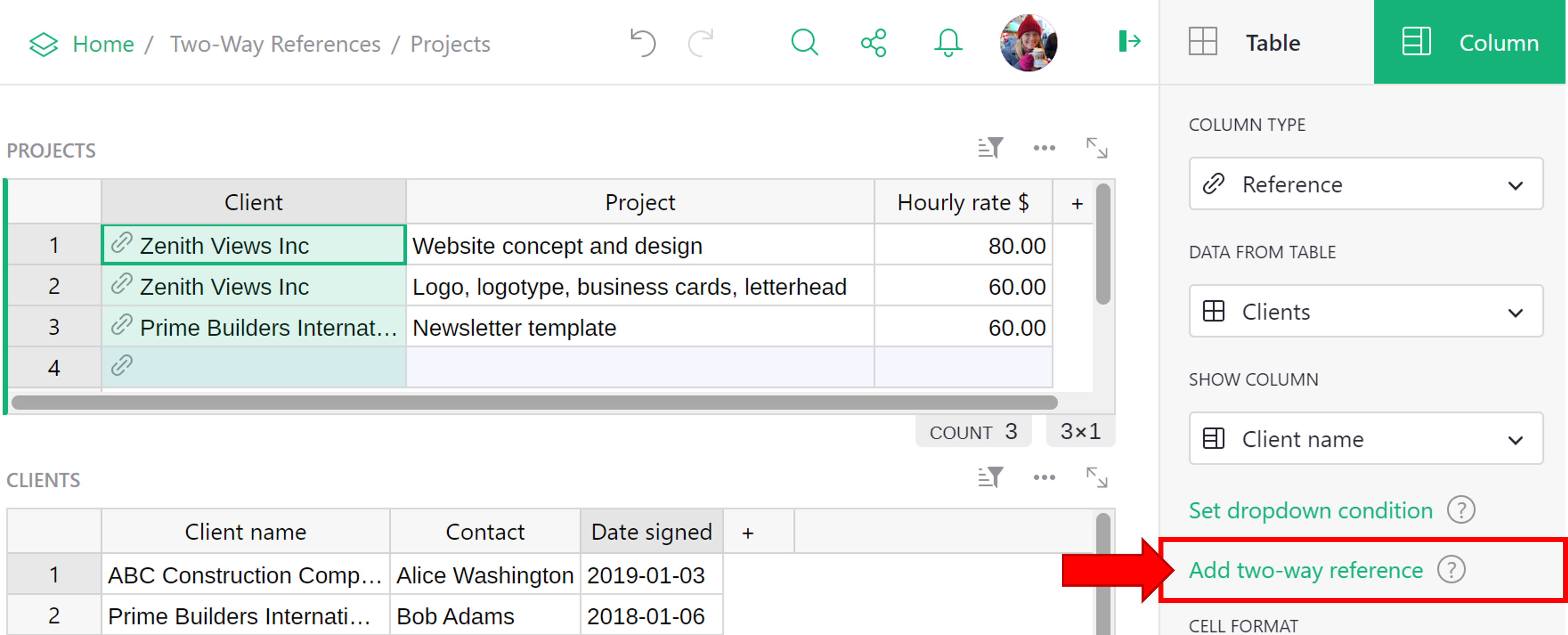Click the share icon
This screenshot has width=1568, height=635.
pyautogui.click(x=874, y=43)
